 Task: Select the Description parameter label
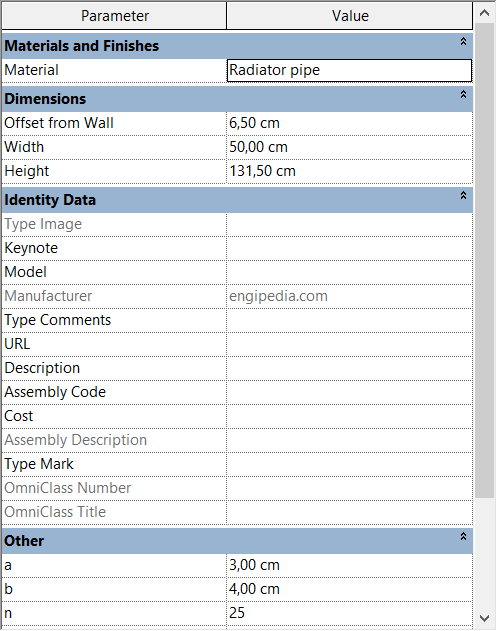pos(42,368)
